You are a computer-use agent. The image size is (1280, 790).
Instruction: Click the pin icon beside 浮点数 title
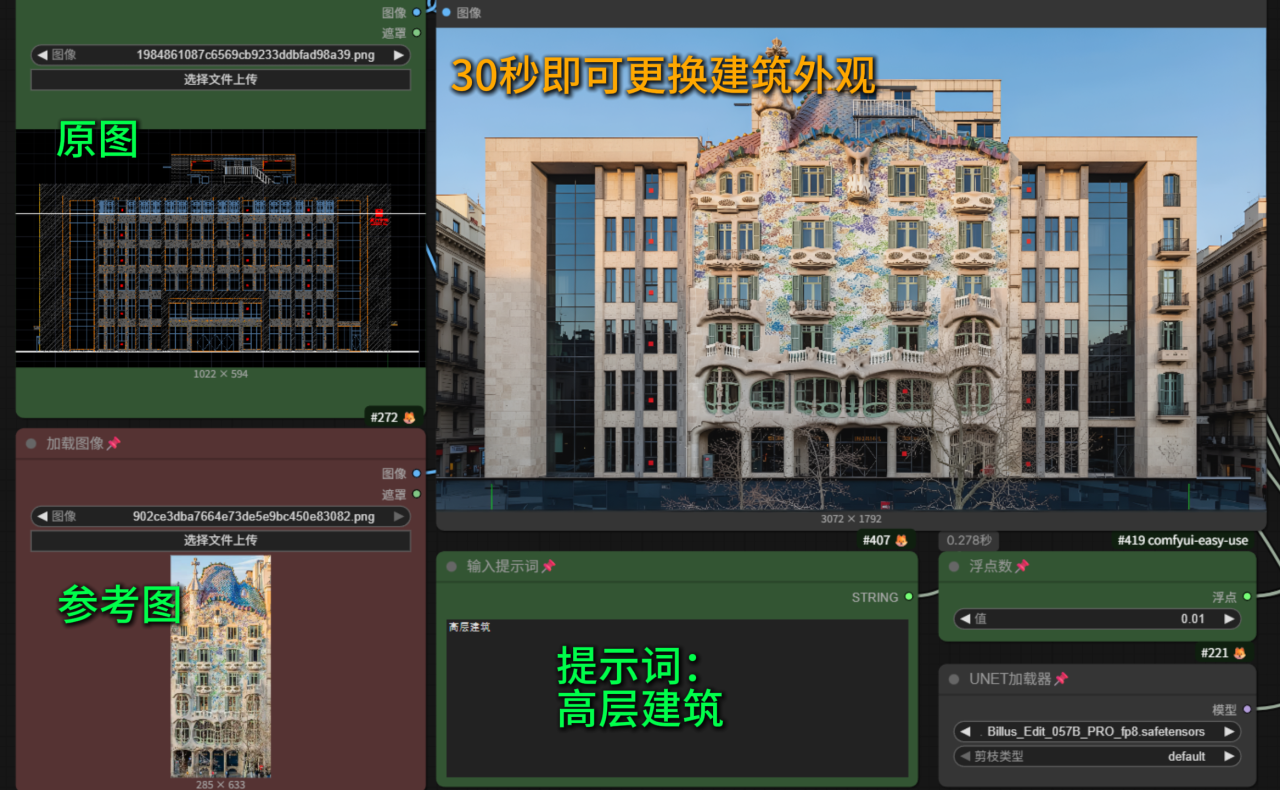point(1022,566)
